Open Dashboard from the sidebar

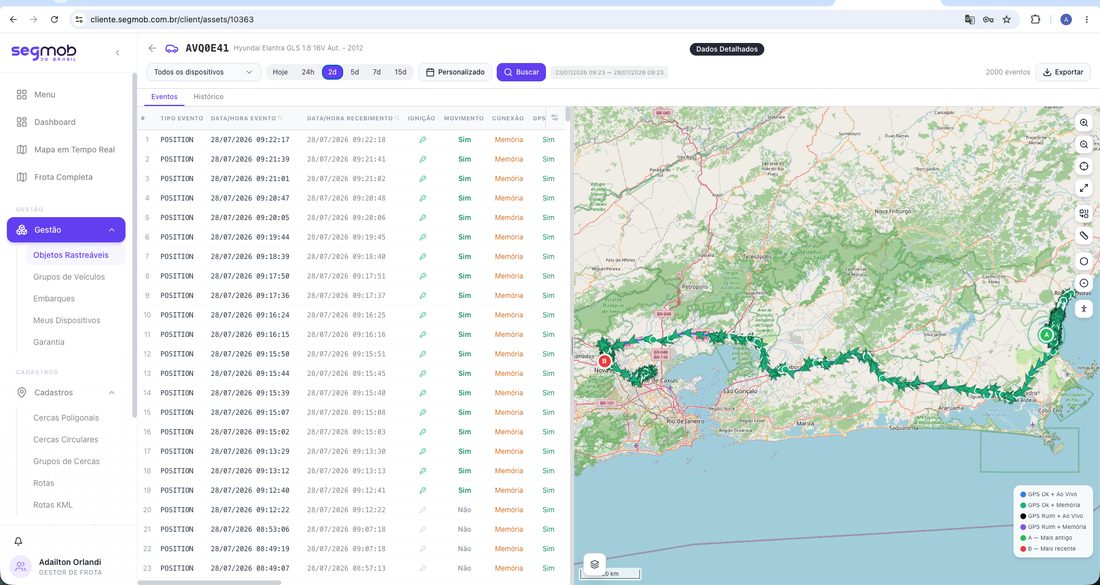pos(55,122)
